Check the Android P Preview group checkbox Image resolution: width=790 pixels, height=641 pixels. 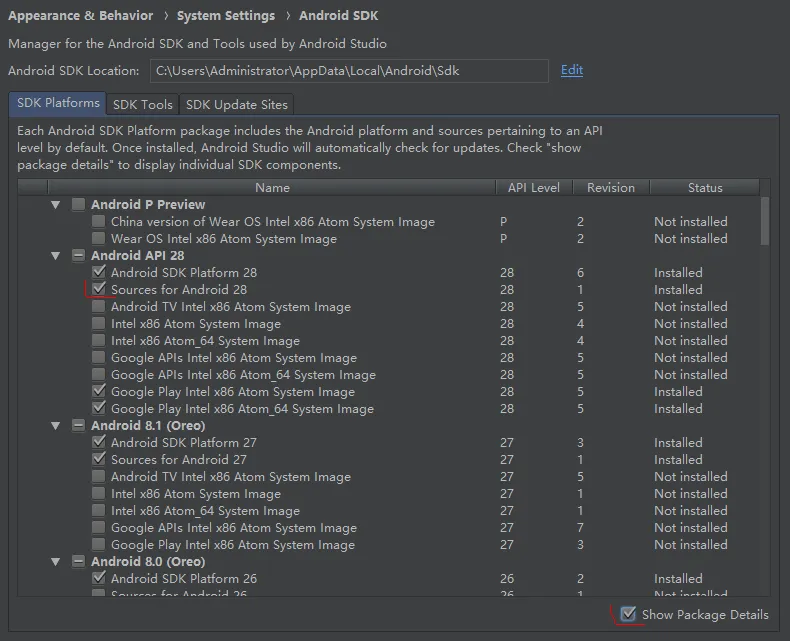click(78, 204)
